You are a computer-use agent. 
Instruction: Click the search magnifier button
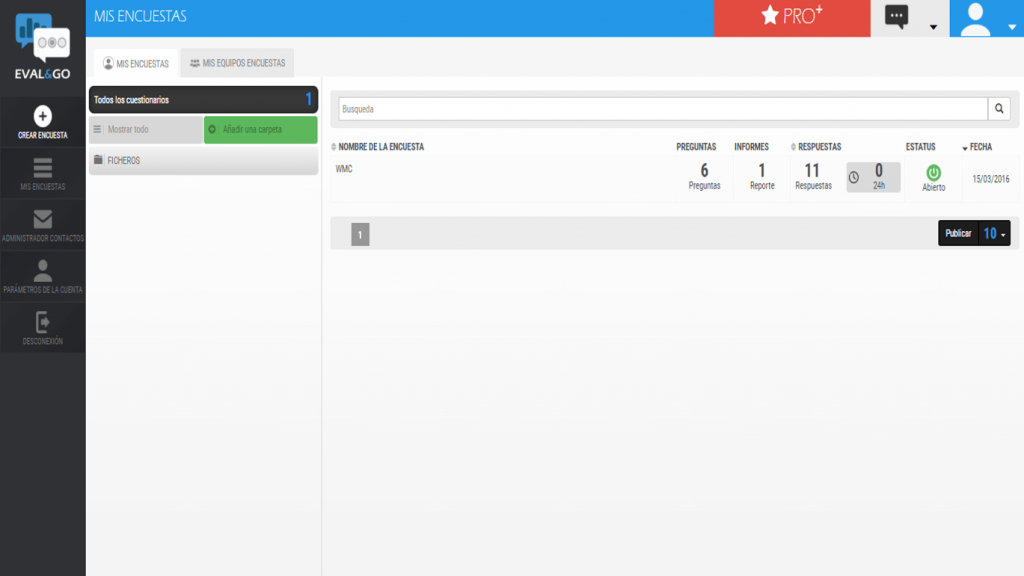pos(999,109)
